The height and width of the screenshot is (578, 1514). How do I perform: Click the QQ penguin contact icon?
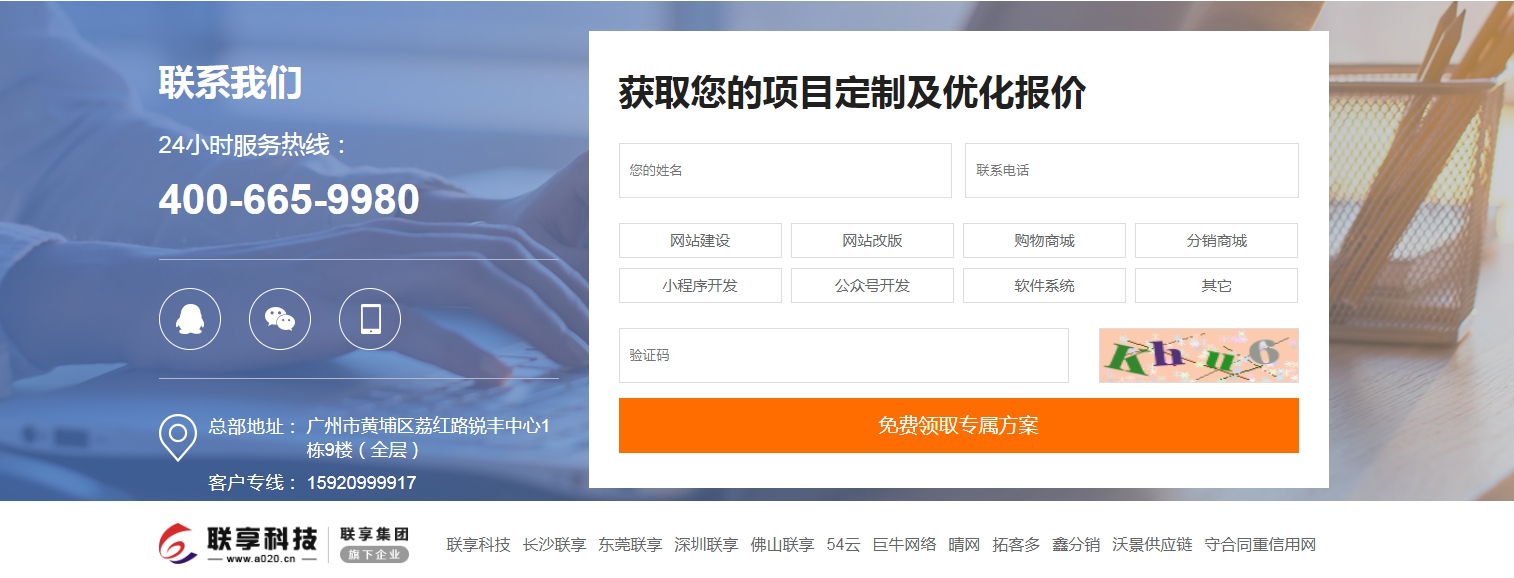tap(189, 319)
